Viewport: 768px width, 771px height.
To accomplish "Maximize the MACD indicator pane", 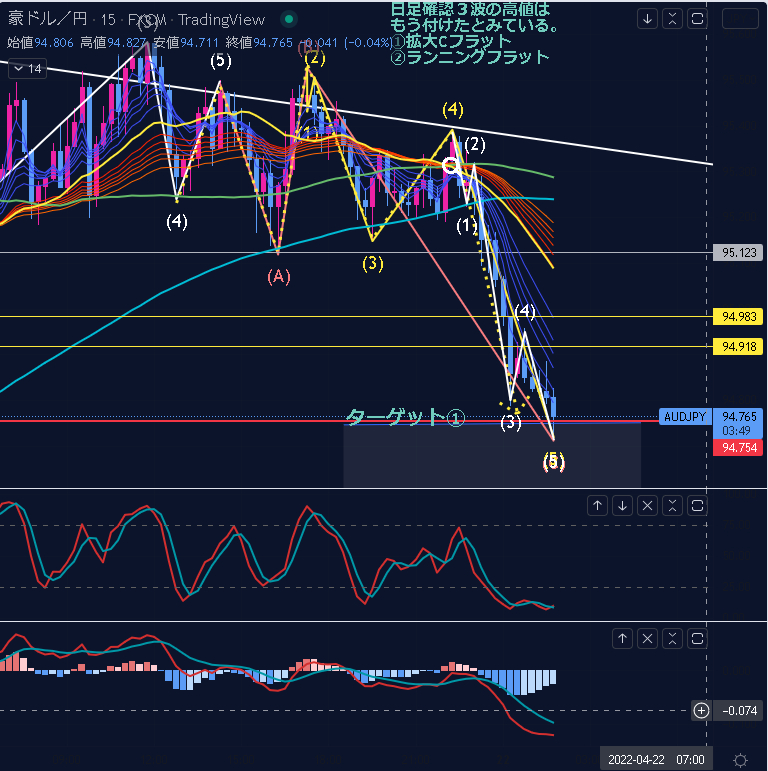I will pyautogui.click(x=697, y=637).
